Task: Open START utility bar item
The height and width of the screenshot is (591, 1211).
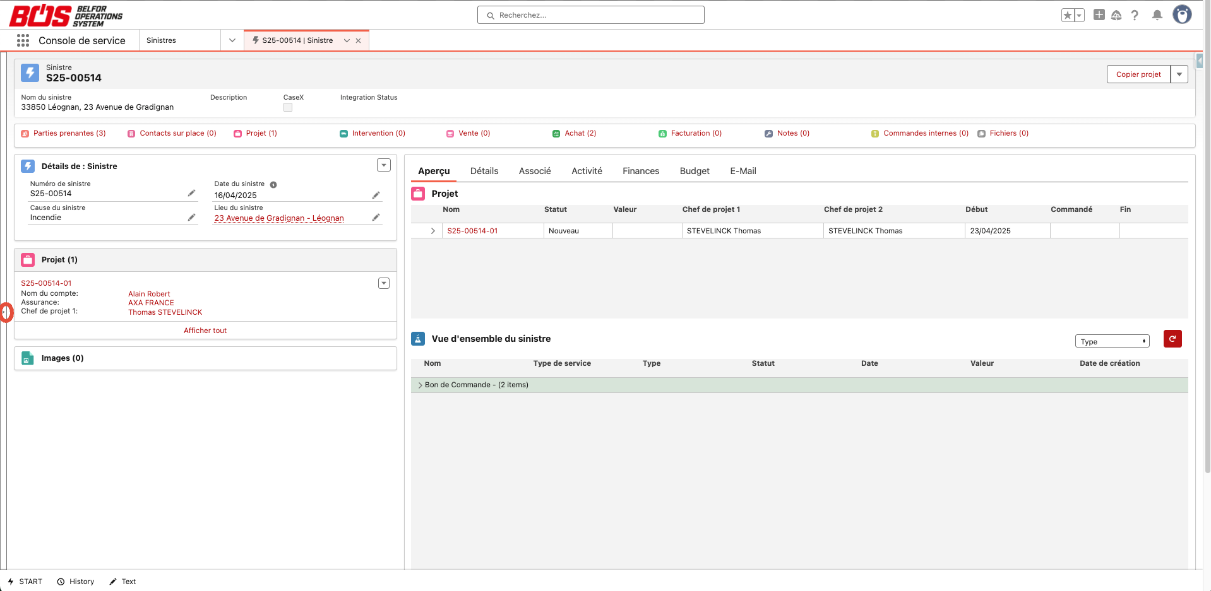Action: (x=25, y=581)
